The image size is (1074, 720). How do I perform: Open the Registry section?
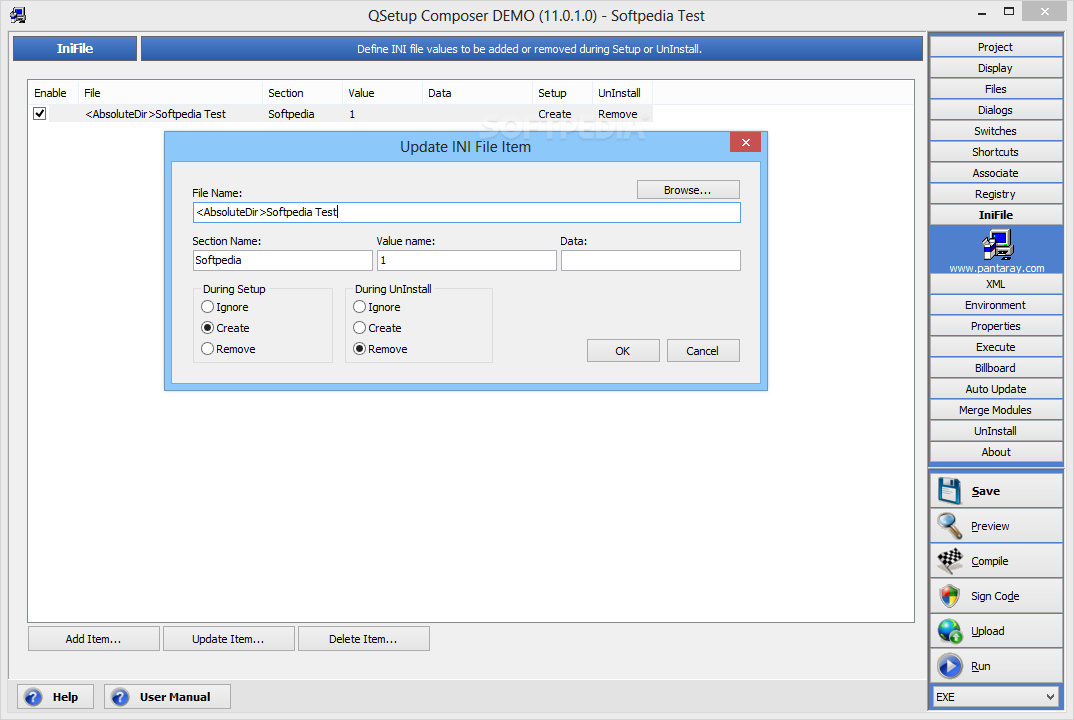pyautogui.click(x=995, y=194)
